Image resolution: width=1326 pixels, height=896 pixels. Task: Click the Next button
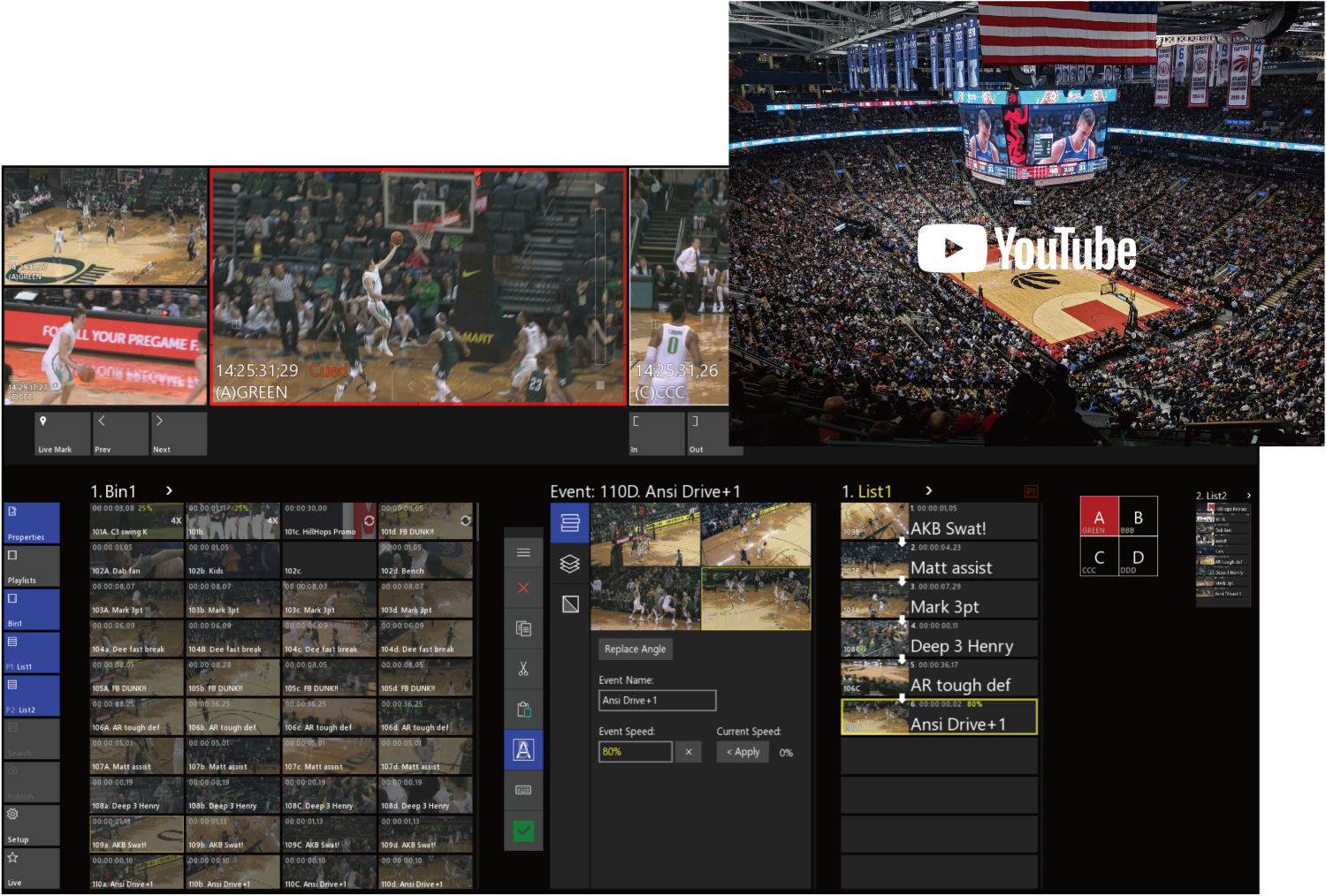(x=179, y=434)
